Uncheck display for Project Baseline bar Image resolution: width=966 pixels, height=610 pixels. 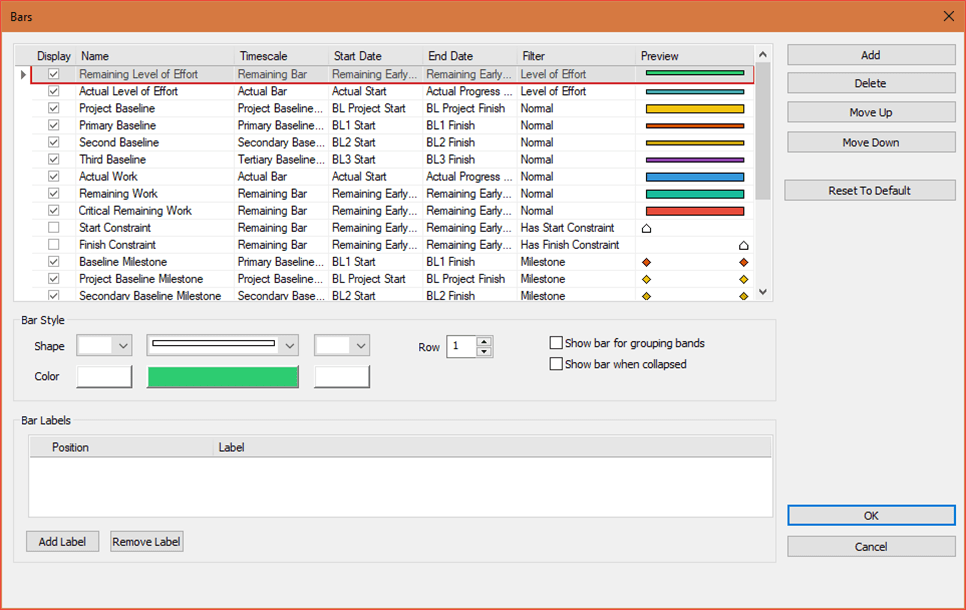[x=54, y=108]
